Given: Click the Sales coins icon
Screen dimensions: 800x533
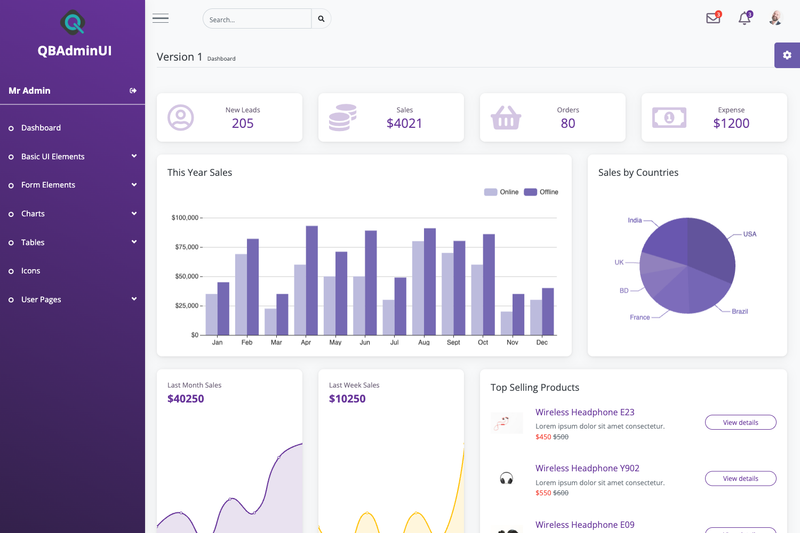Looking at the screenshot, I should point(342,117).
